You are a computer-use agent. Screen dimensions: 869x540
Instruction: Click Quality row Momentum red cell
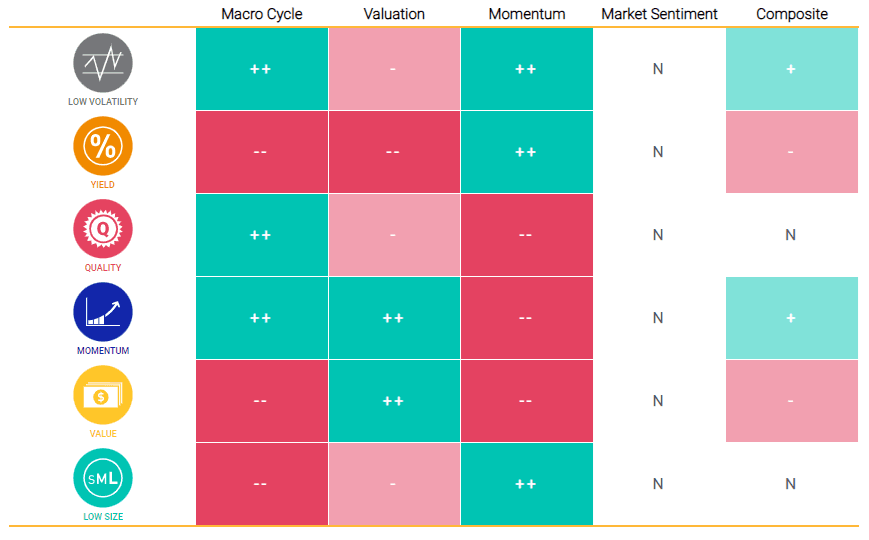point(526,235)
